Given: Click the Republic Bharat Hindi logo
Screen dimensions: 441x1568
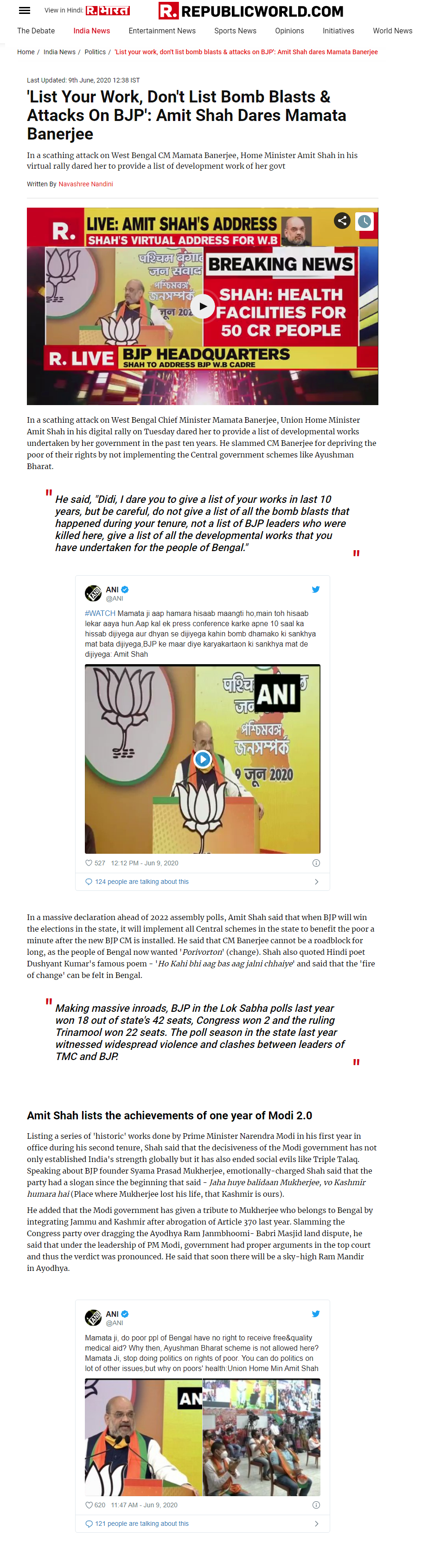Looking at the screenshot, I should pyautogui.click(x=108, y=10).
